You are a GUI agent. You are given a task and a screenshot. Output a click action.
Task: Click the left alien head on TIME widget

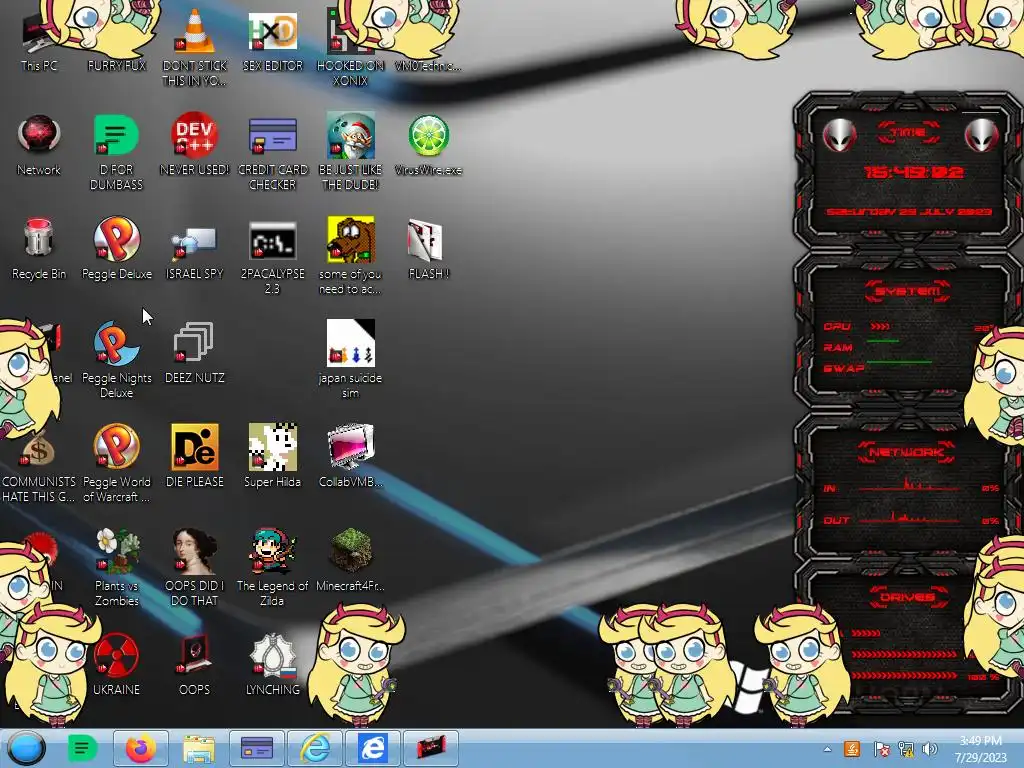pyautogui.click(x=839, y=136)
